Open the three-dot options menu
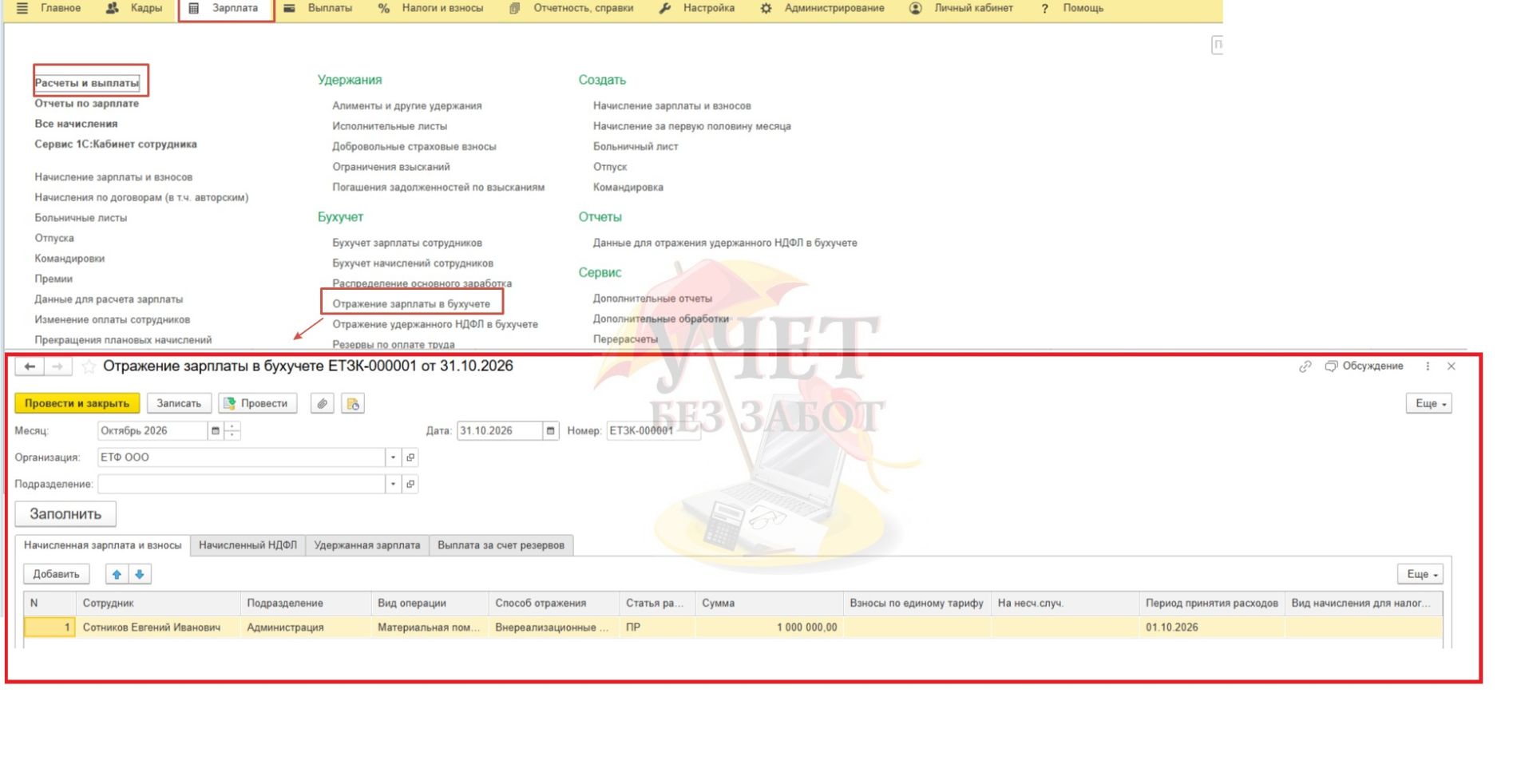 [x=1428, y=366]
